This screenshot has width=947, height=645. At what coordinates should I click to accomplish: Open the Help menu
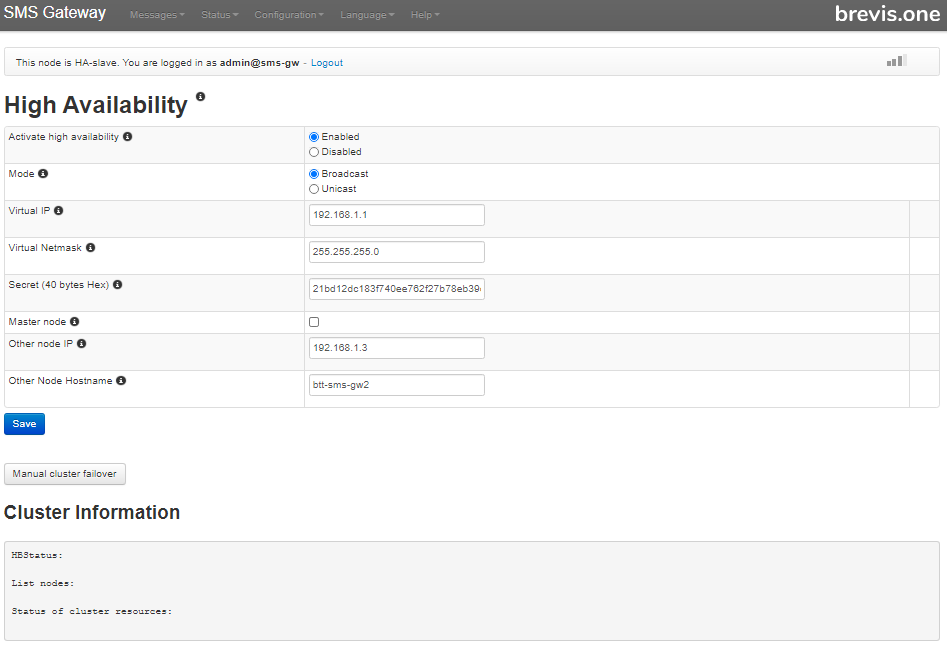[x=425, y=14]
